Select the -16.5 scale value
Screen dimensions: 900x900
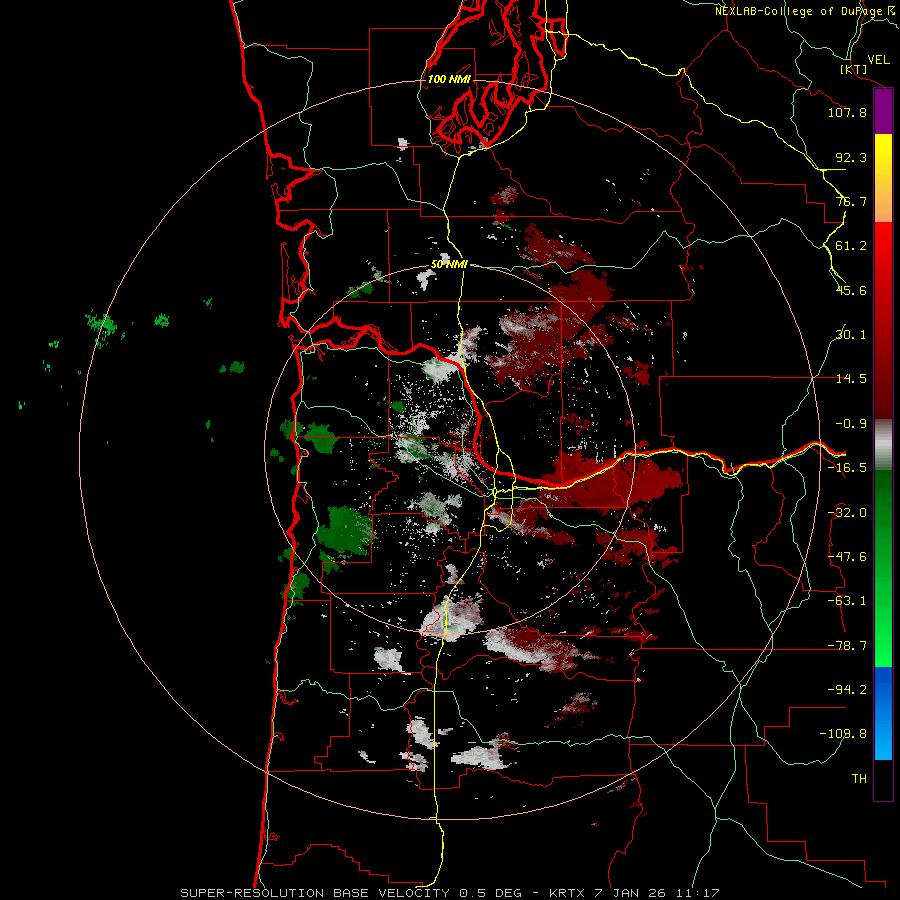click(x=847, y=468)
